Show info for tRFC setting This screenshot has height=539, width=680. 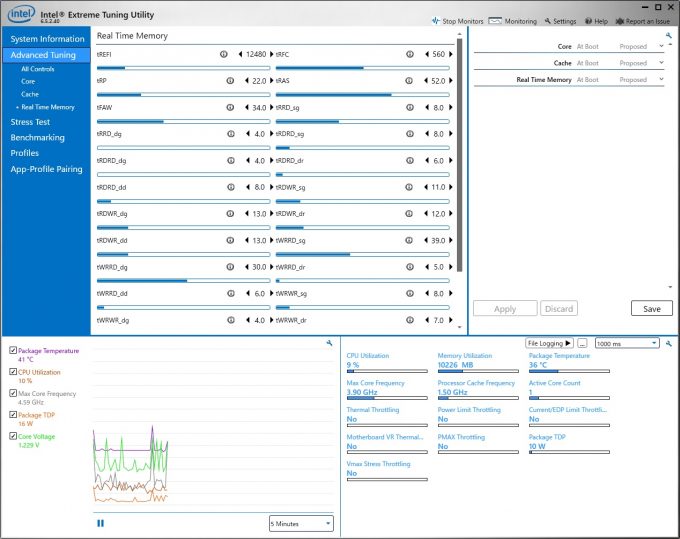point(410,54)
